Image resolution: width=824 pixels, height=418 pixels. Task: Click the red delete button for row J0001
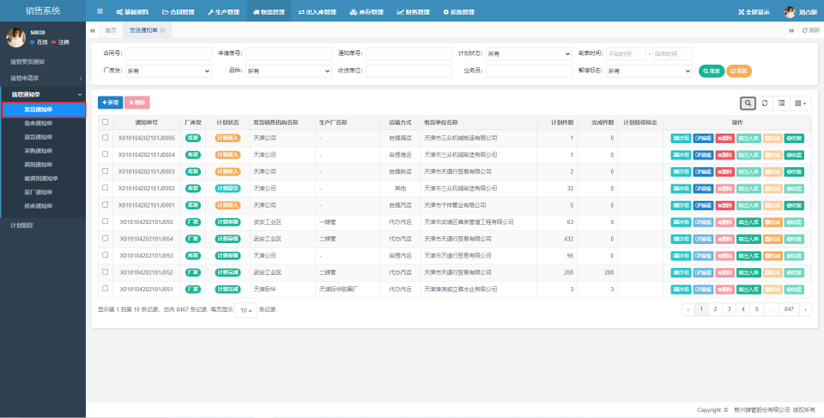point(725,206)
